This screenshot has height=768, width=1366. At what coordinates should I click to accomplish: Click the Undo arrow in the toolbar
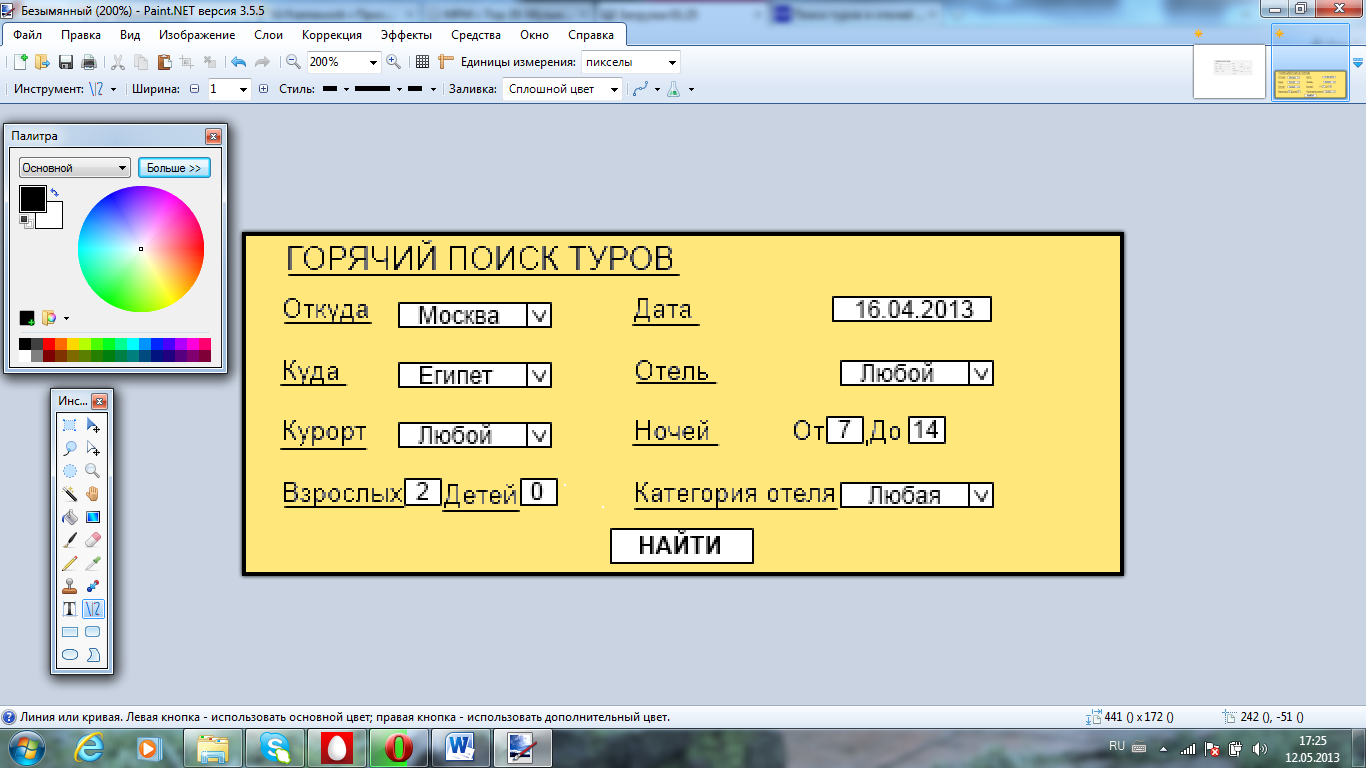coord(238,62)
